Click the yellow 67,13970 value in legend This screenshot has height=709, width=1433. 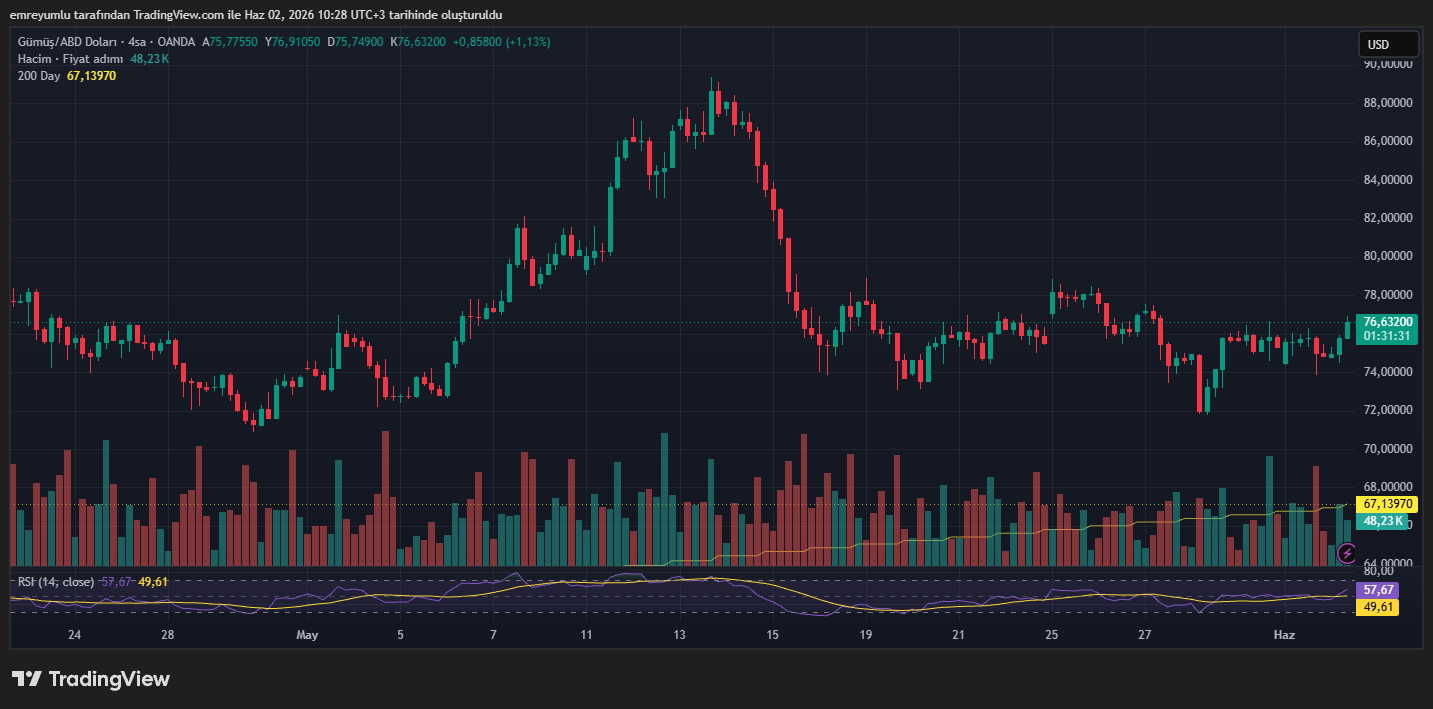tap(92, 76)
